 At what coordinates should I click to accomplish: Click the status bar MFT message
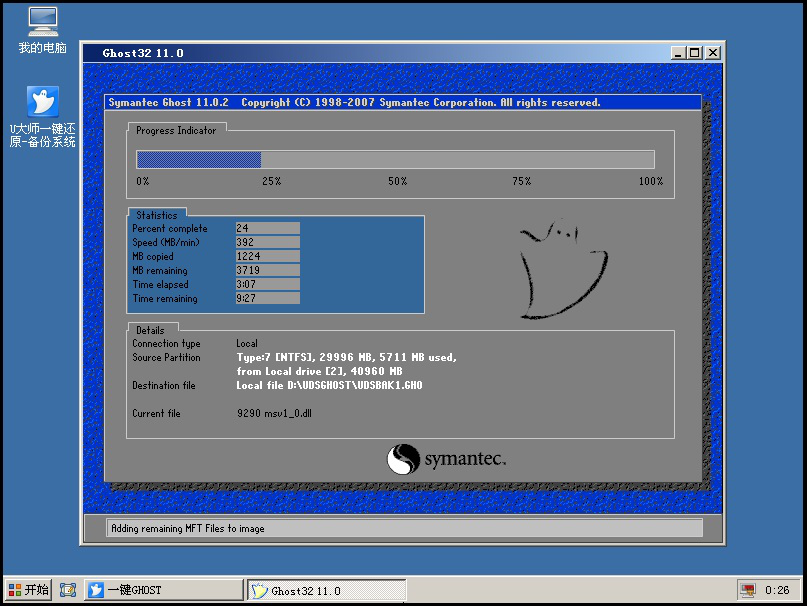pos(188,528)
